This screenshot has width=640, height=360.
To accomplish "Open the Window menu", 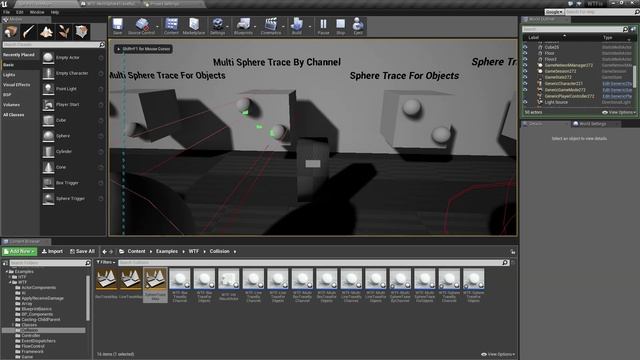I will tap(37, 12).
